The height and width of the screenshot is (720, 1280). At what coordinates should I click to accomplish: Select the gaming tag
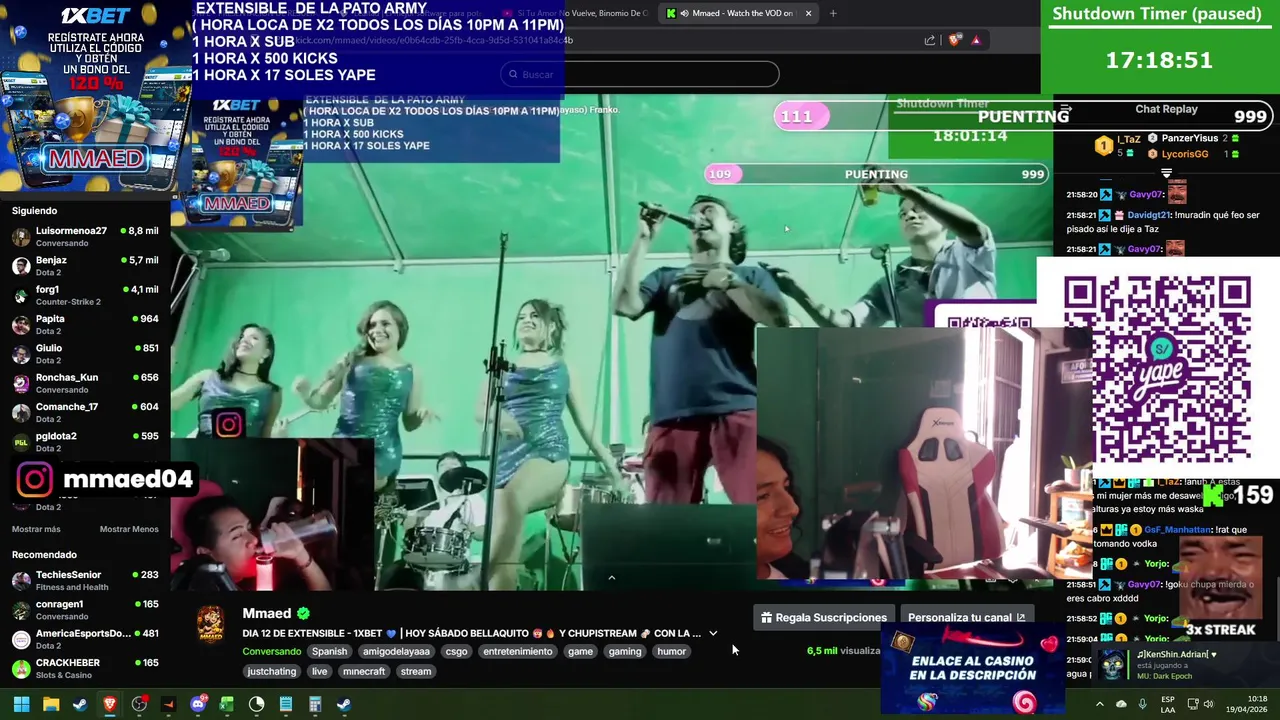point(625,651)
